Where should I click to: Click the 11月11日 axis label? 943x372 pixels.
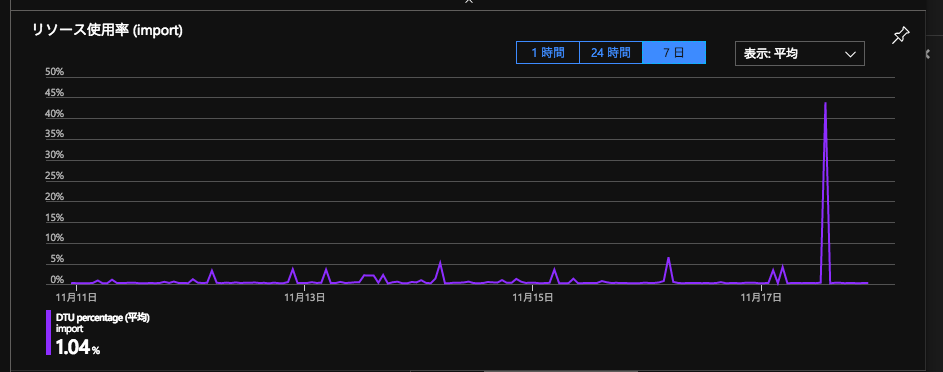[76, 296]
